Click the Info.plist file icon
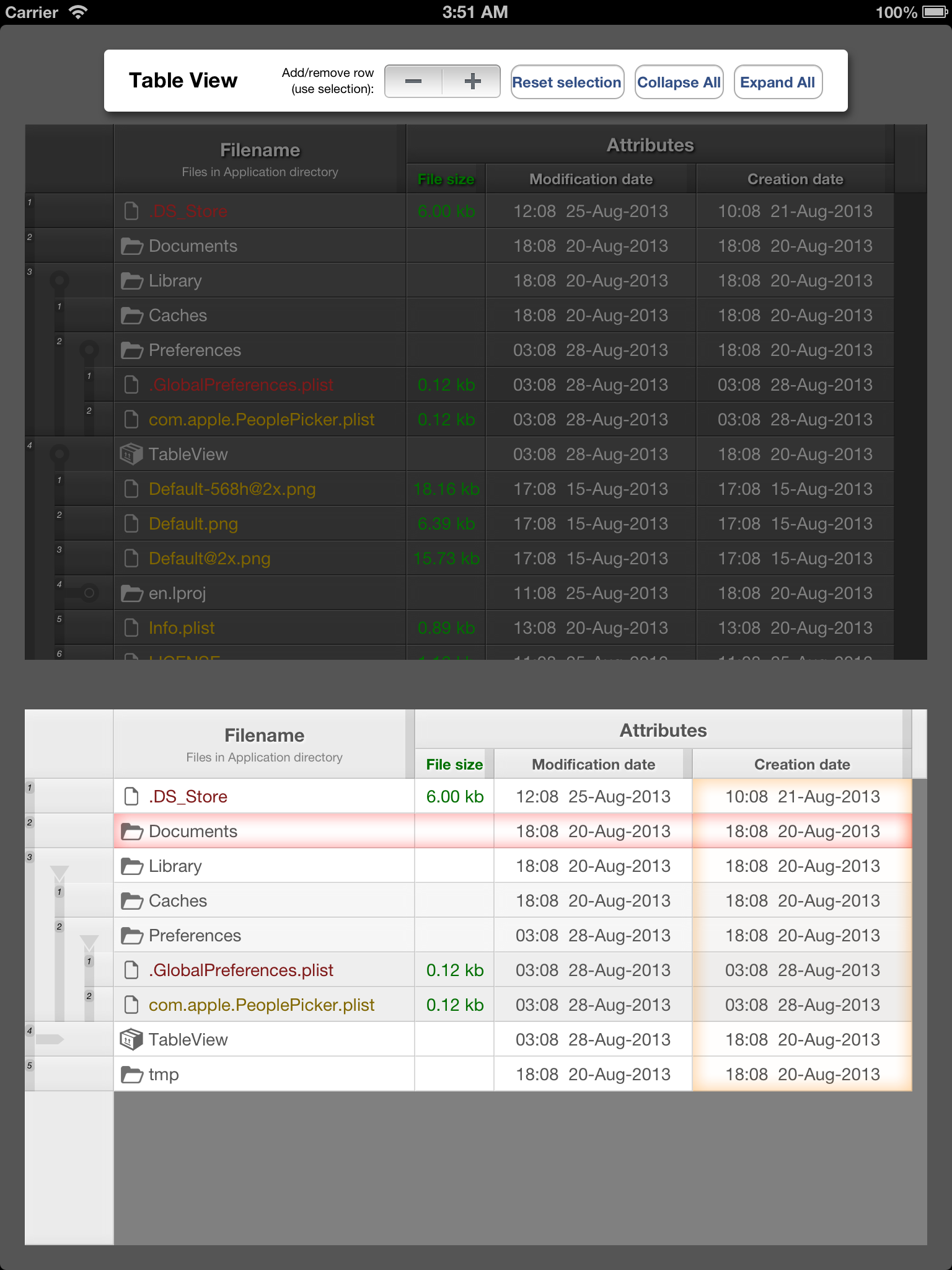Screen dimensions: 952x1270 [x=131, y=628]
